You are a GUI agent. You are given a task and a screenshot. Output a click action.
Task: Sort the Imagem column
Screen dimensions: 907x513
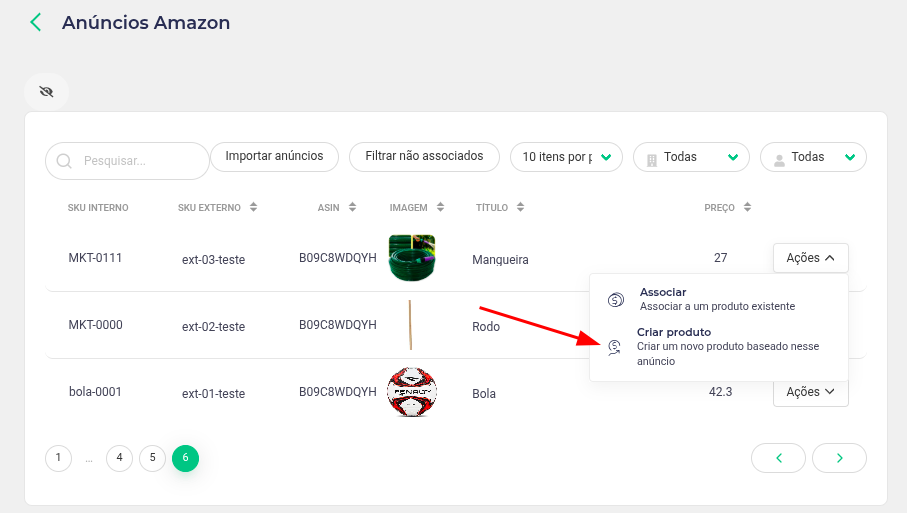click(441, 207)
